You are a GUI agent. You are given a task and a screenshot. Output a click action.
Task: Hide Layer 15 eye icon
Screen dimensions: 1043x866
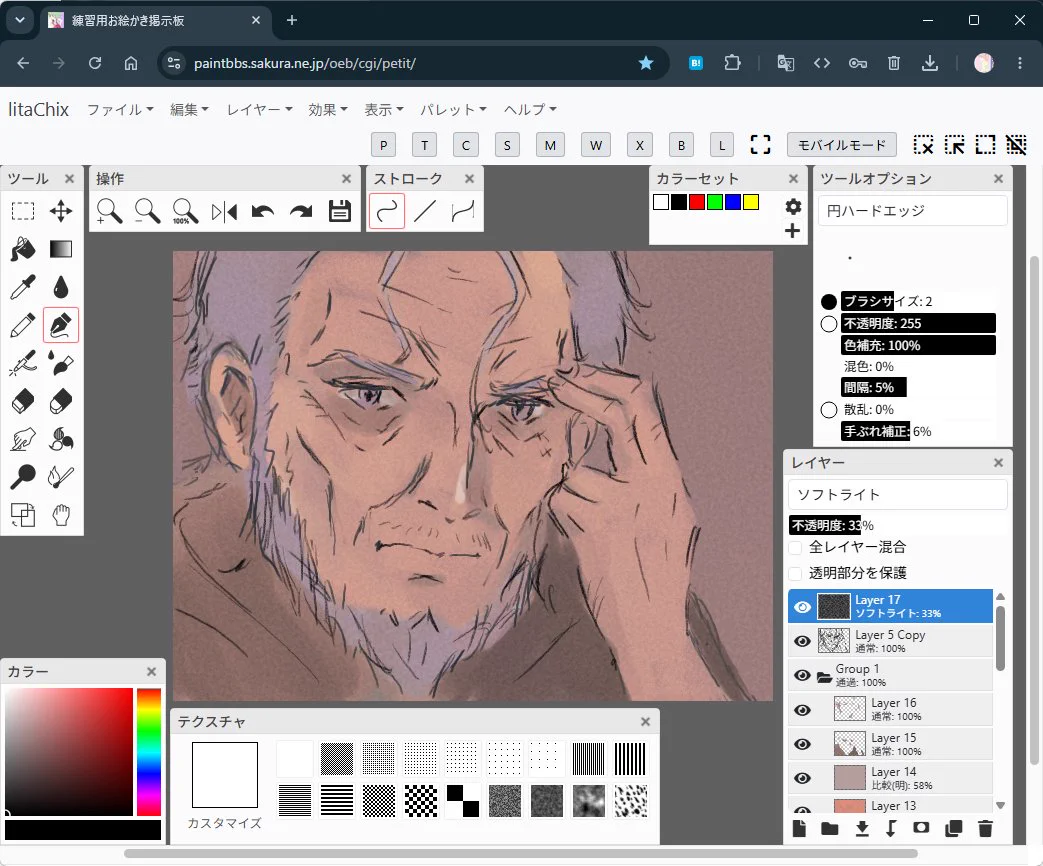[803, 744]
